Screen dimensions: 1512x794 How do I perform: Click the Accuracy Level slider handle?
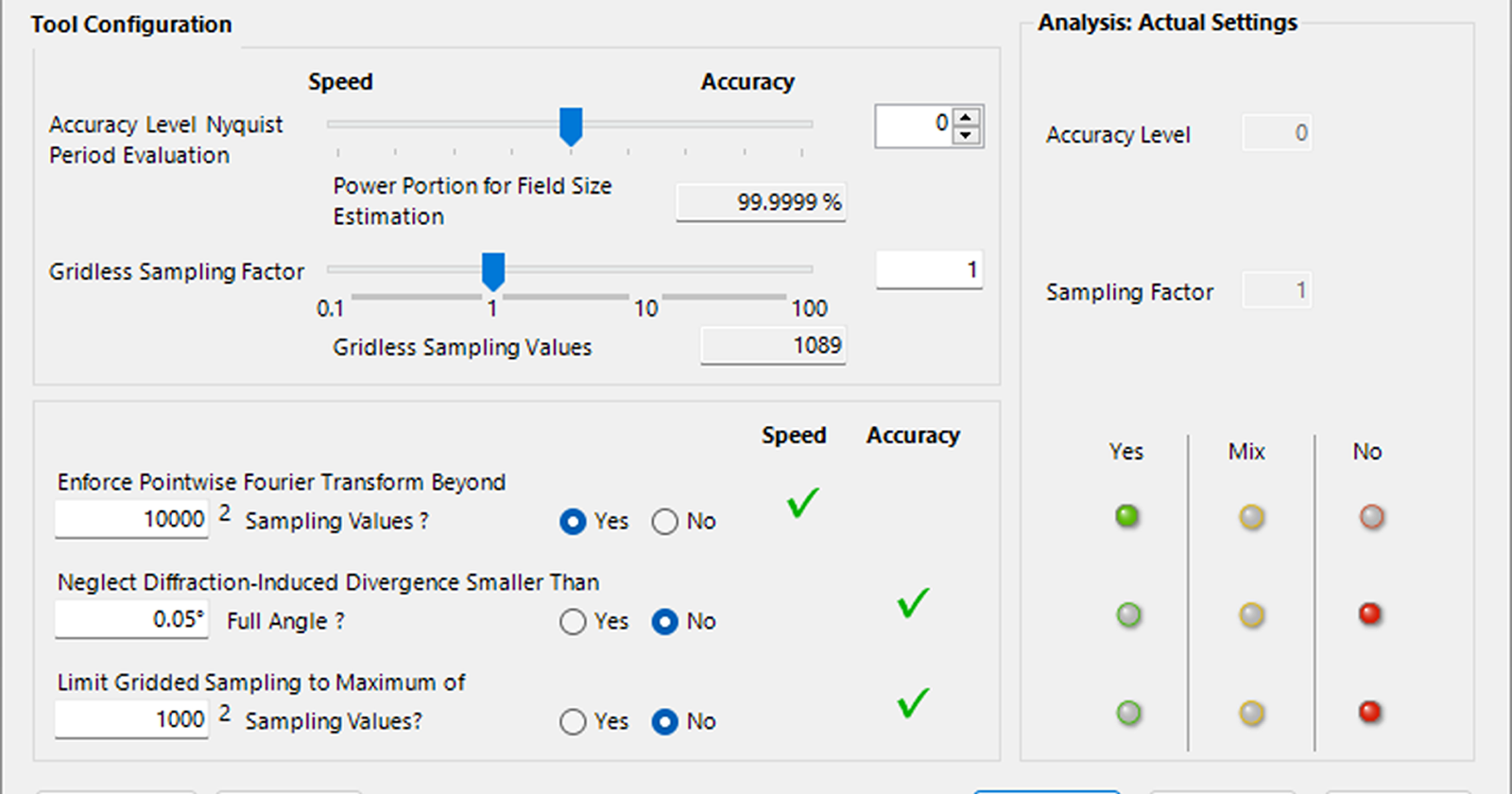coord(571,126)
